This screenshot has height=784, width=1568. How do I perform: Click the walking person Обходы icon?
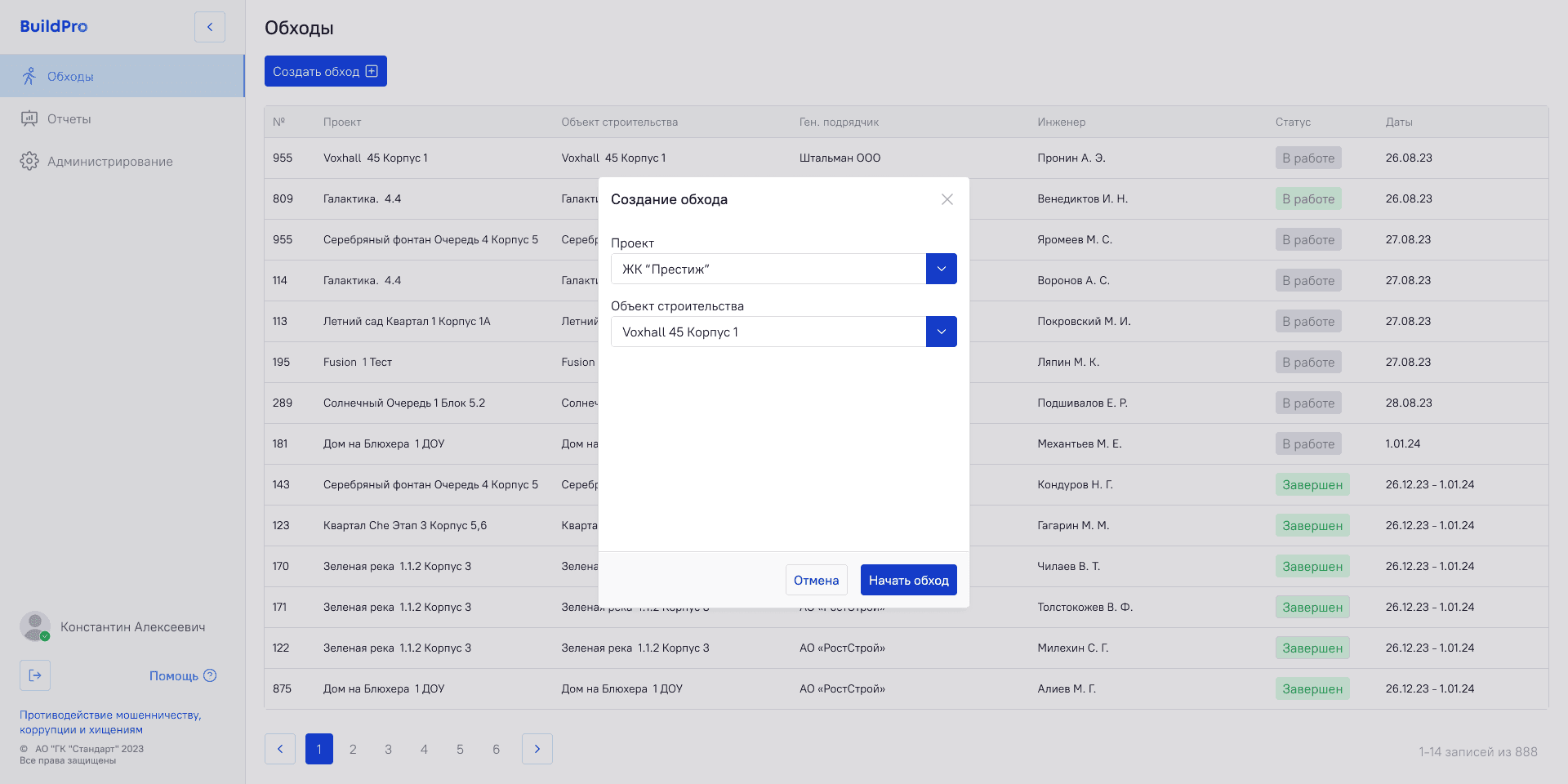(29, 76)
